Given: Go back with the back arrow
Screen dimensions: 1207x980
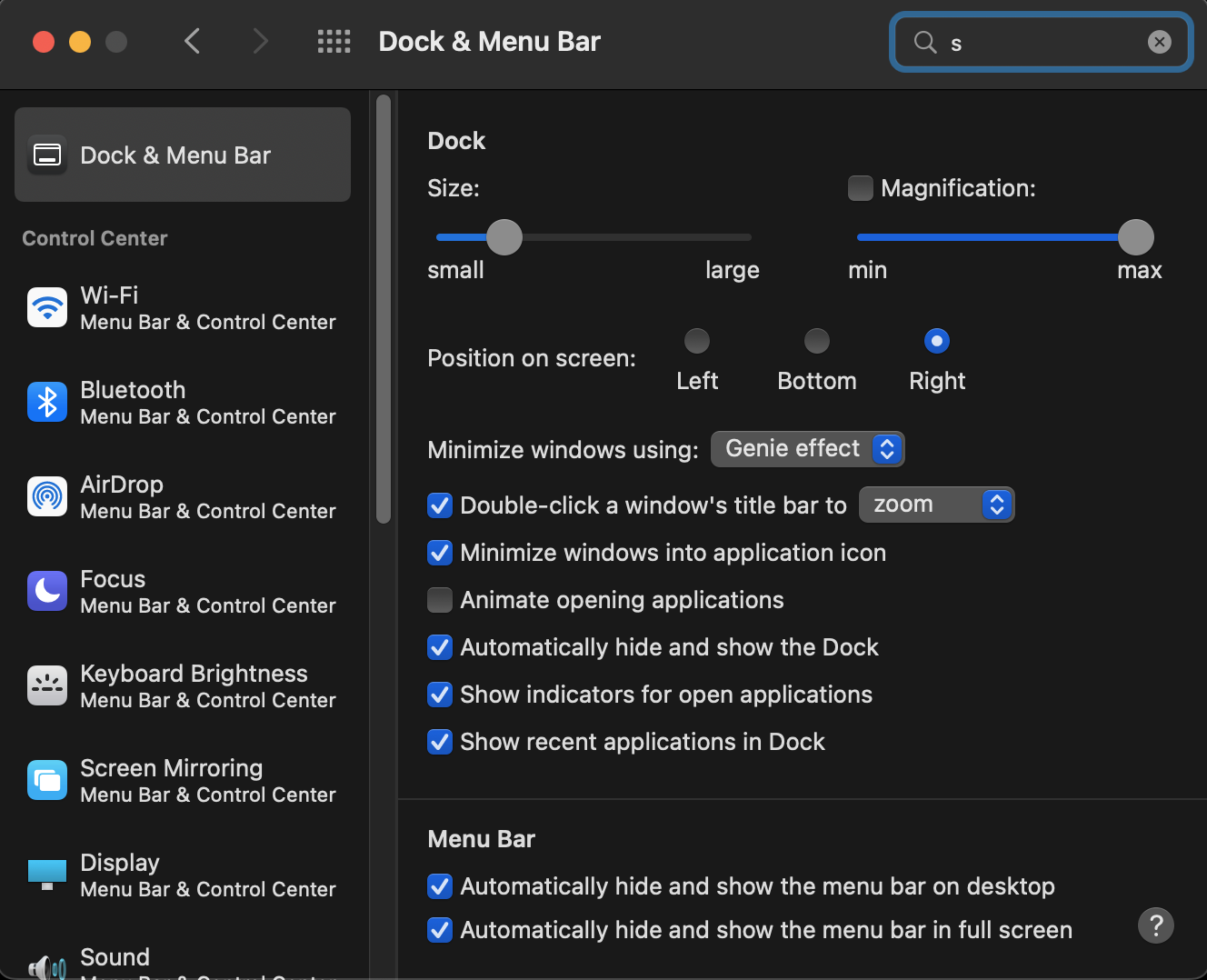Looking at the screenshot, I should pyautogui.click(x=192, y=42).
